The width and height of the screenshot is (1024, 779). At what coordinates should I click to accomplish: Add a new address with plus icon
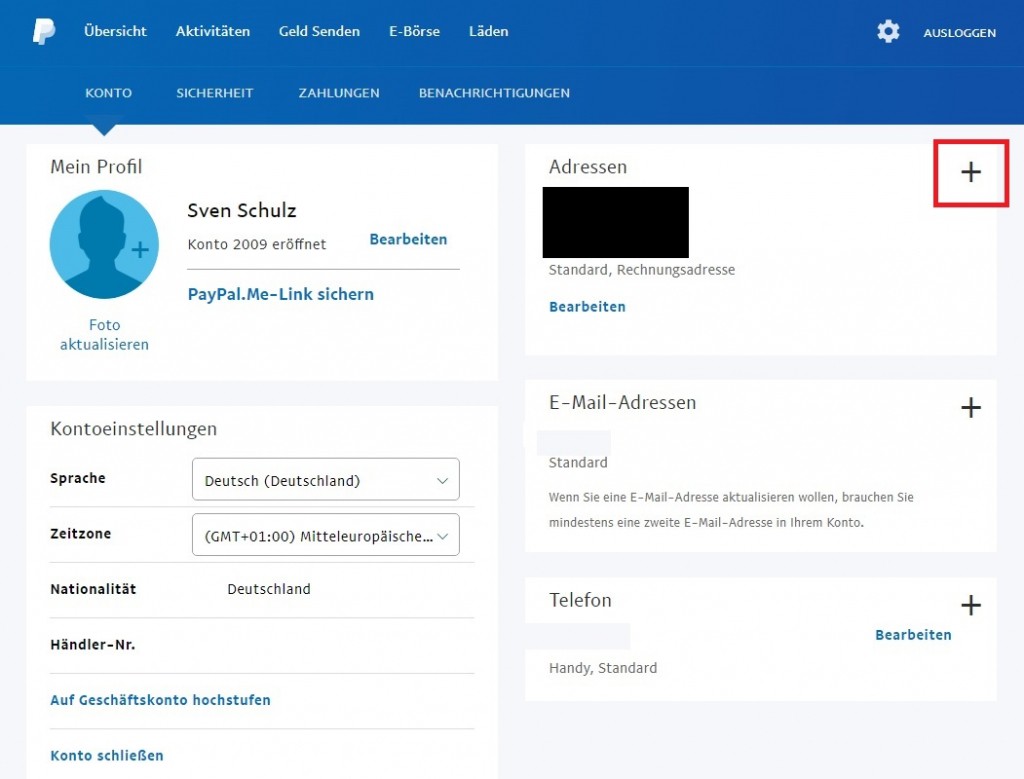click(970, 173)
